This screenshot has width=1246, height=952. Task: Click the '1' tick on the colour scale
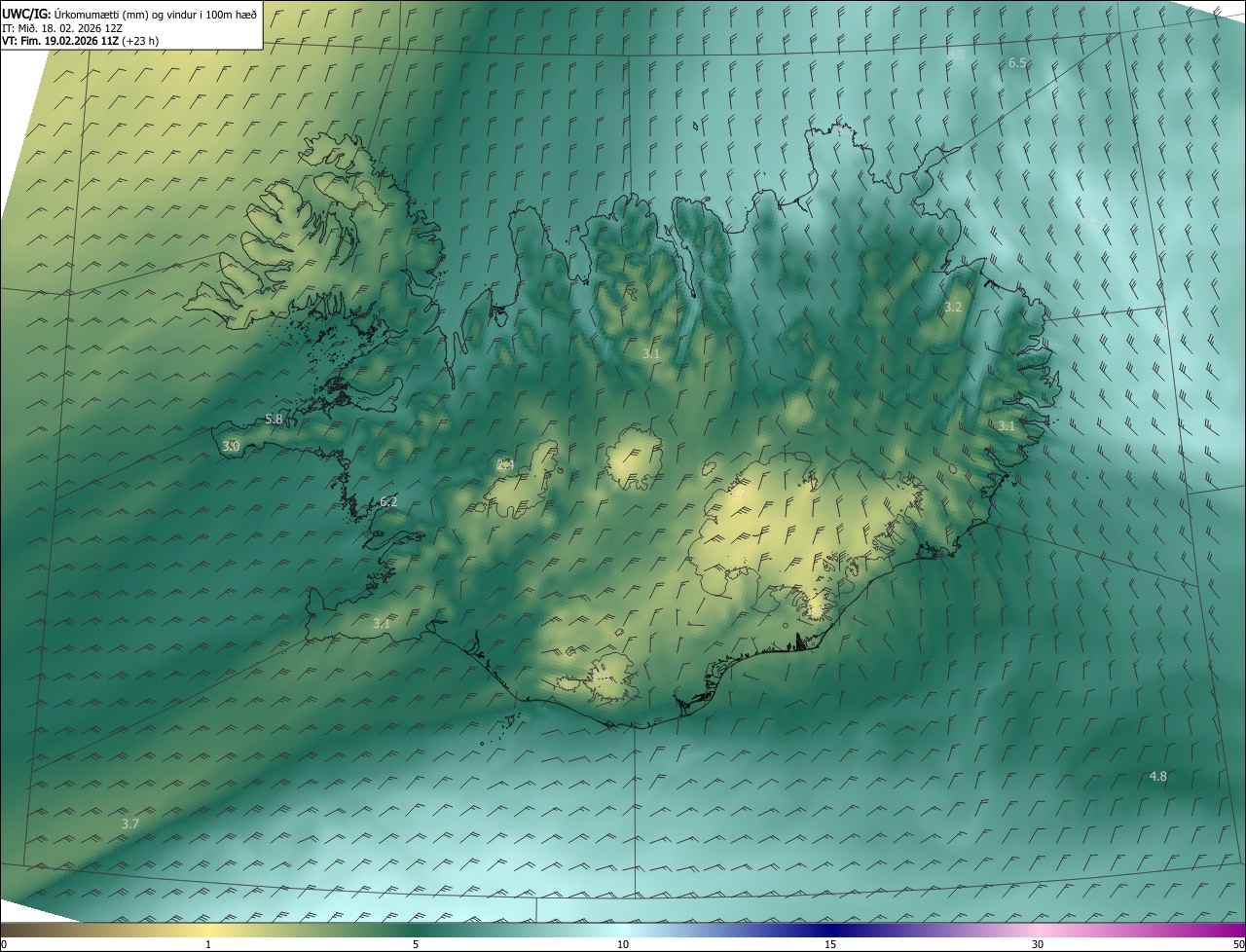coord(208,944)
